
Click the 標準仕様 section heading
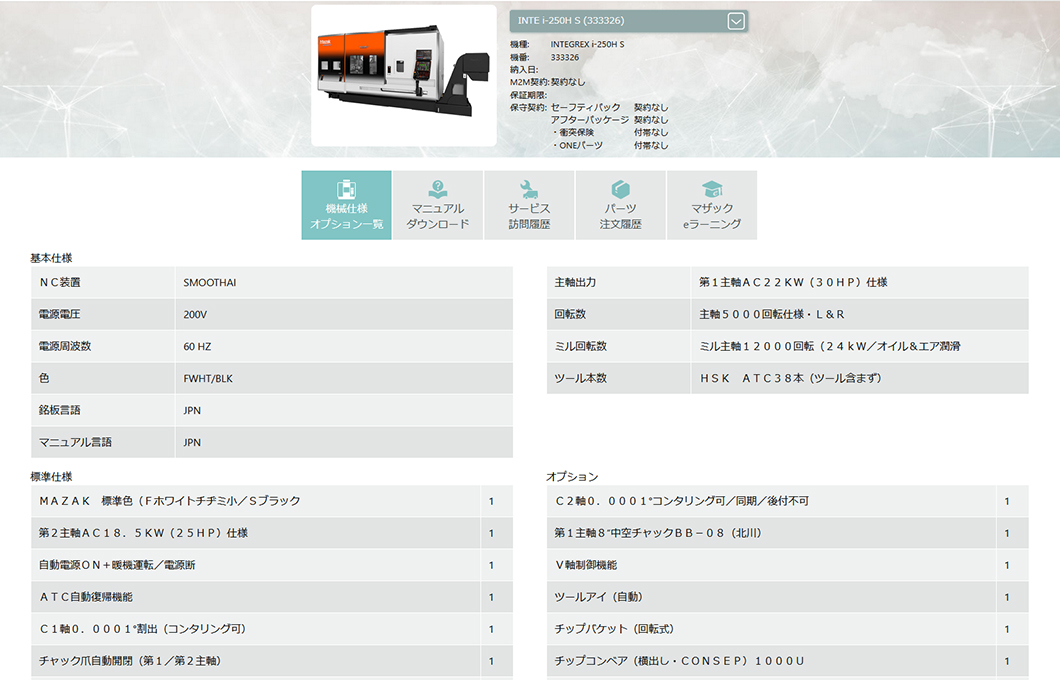[x=51, y=477]
